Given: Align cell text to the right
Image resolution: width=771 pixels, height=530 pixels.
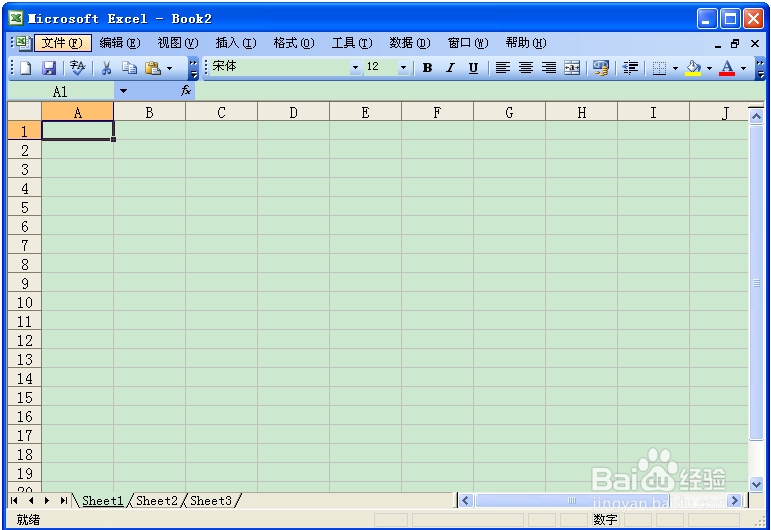Looking at the screenshot, I should pos(549,68).
